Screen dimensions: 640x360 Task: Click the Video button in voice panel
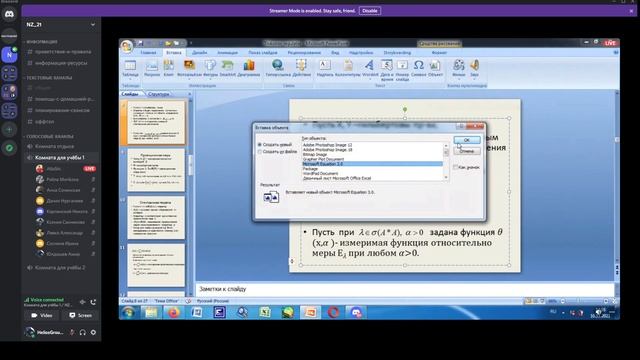tap(42, 315)
